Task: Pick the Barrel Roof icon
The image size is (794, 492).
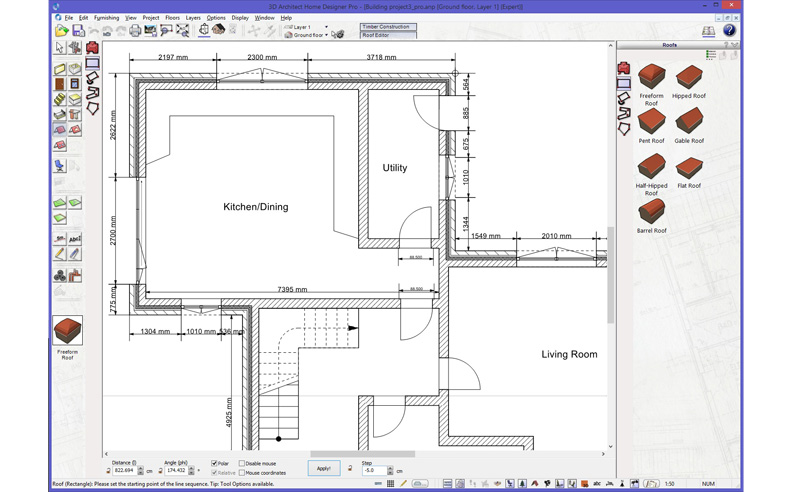Action: pos(651,211)
